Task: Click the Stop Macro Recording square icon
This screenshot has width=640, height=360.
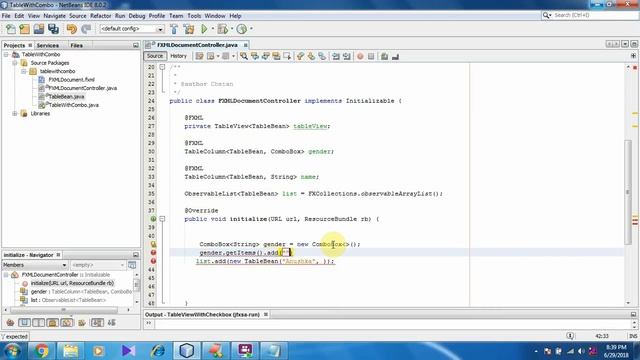Action: tap(371, 56)
